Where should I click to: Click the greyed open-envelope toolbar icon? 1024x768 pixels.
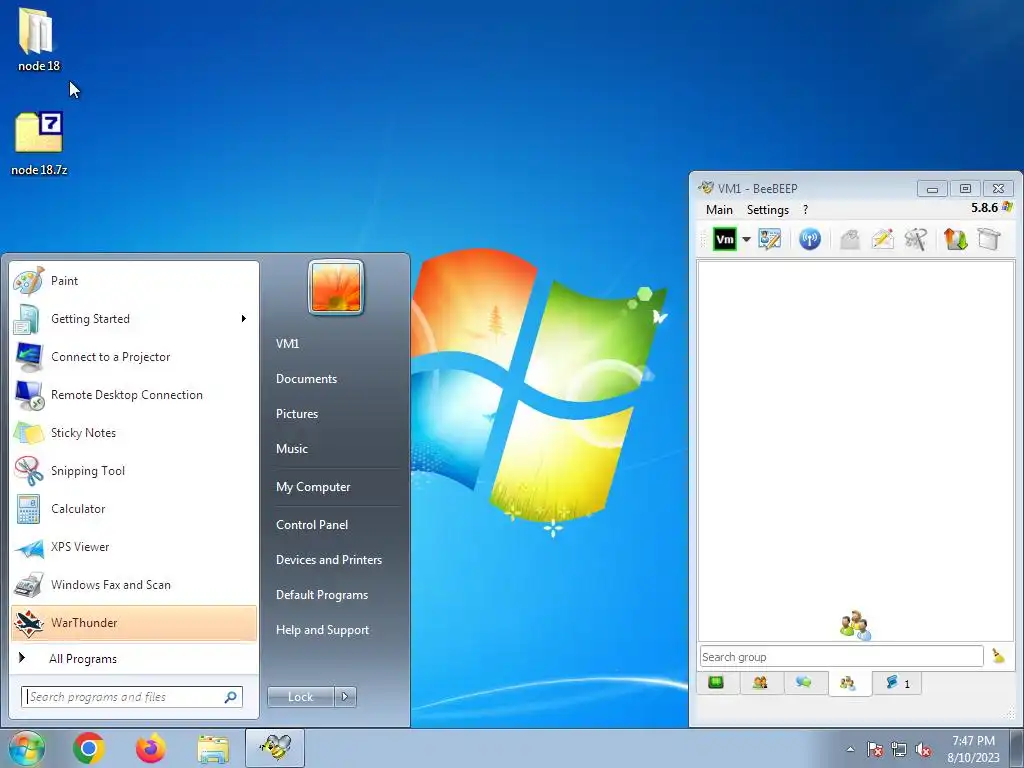(849, 239)
